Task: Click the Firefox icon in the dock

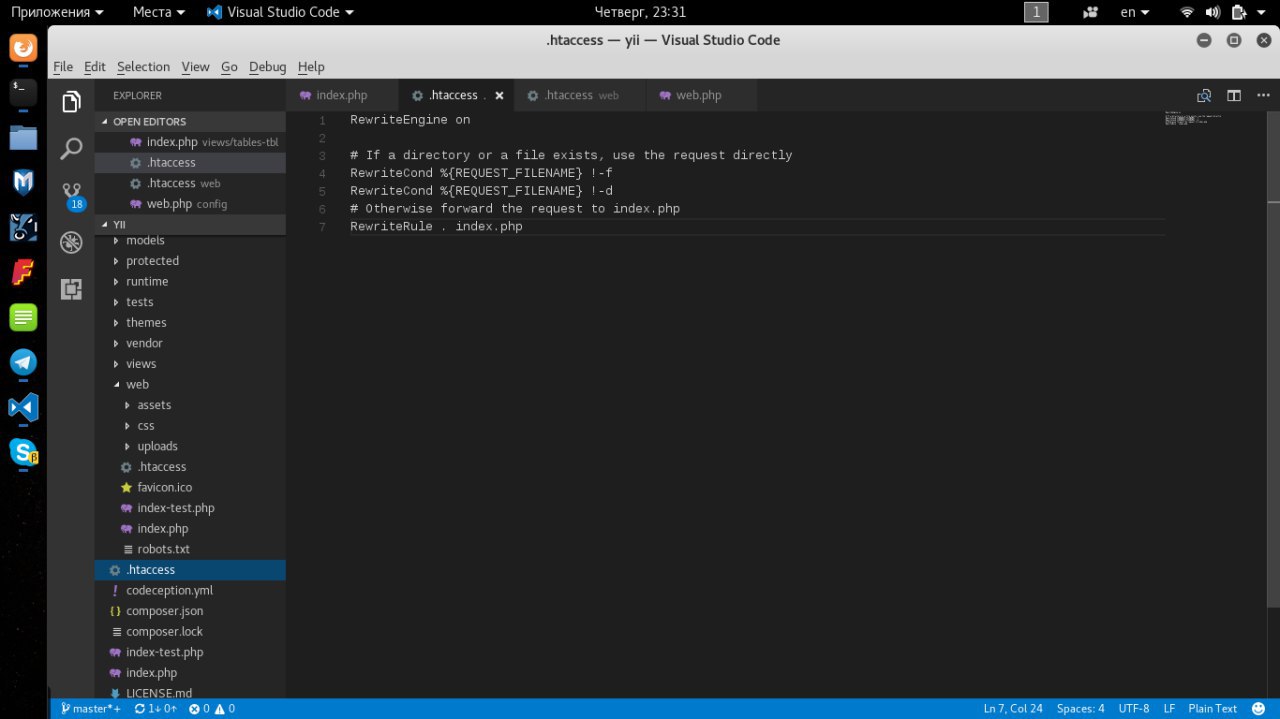Action: pos(23,47)
